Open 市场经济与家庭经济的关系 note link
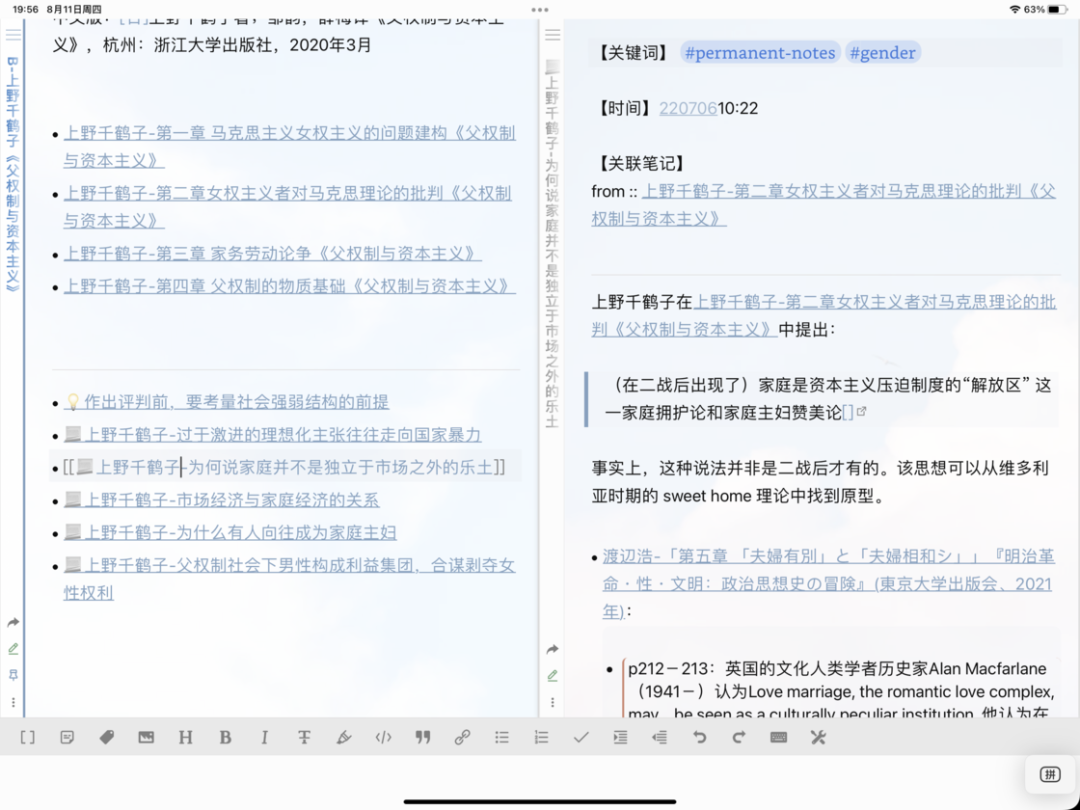Screen dimensions: 1080x810 tap(221, 500)
